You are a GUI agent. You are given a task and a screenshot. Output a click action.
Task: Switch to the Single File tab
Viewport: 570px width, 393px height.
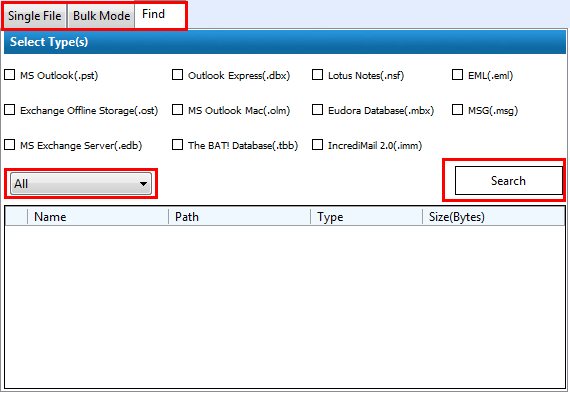[x=35, y=16]
